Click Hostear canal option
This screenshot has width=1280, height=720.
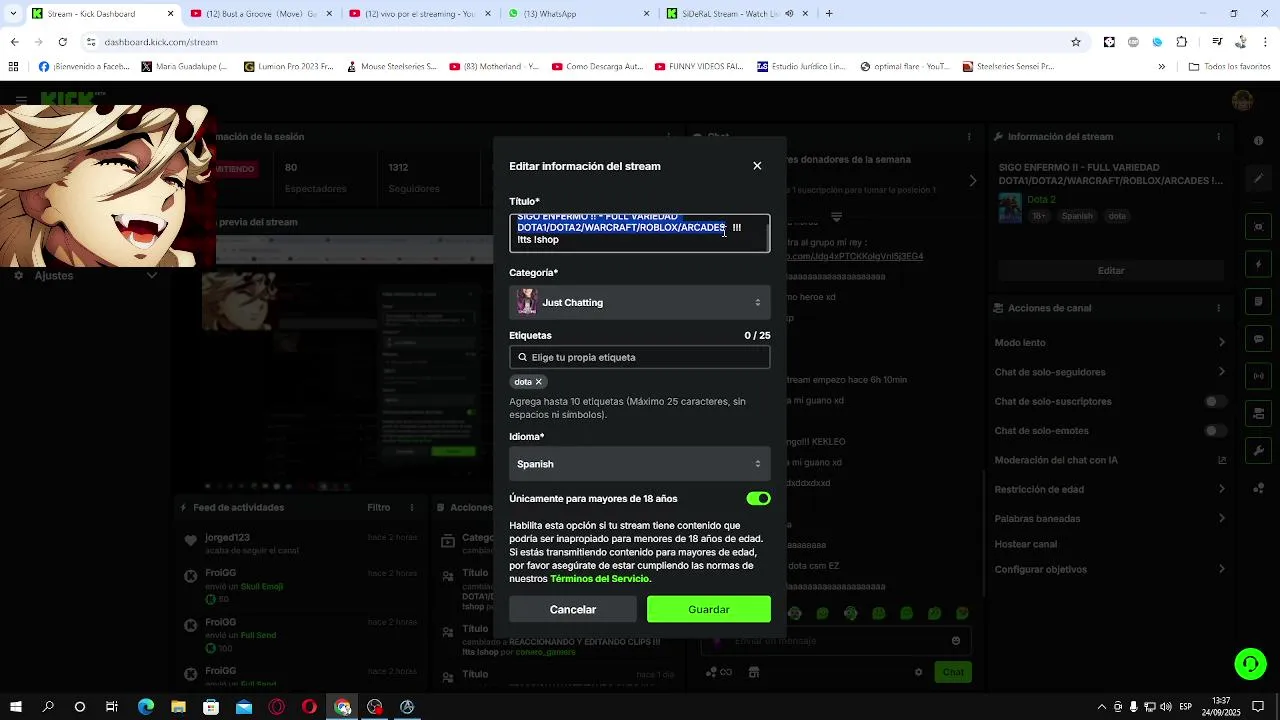click(1026, 544)
